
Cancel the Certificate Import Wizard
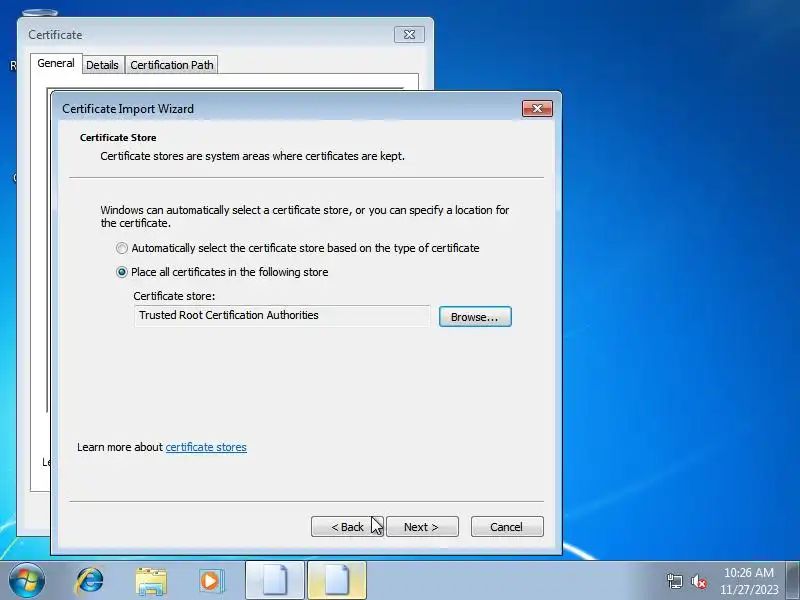tap(507, 527)
